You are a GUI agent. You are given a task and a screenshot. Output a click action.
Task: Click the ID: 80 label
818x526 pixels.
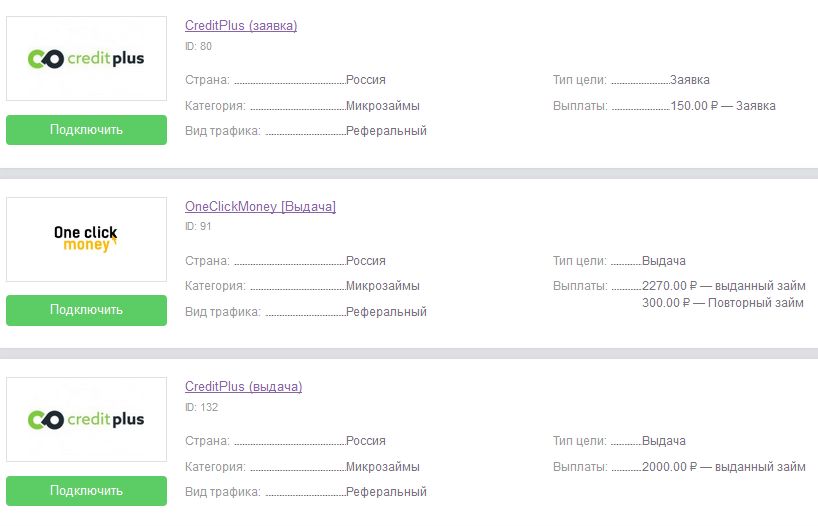198,46
